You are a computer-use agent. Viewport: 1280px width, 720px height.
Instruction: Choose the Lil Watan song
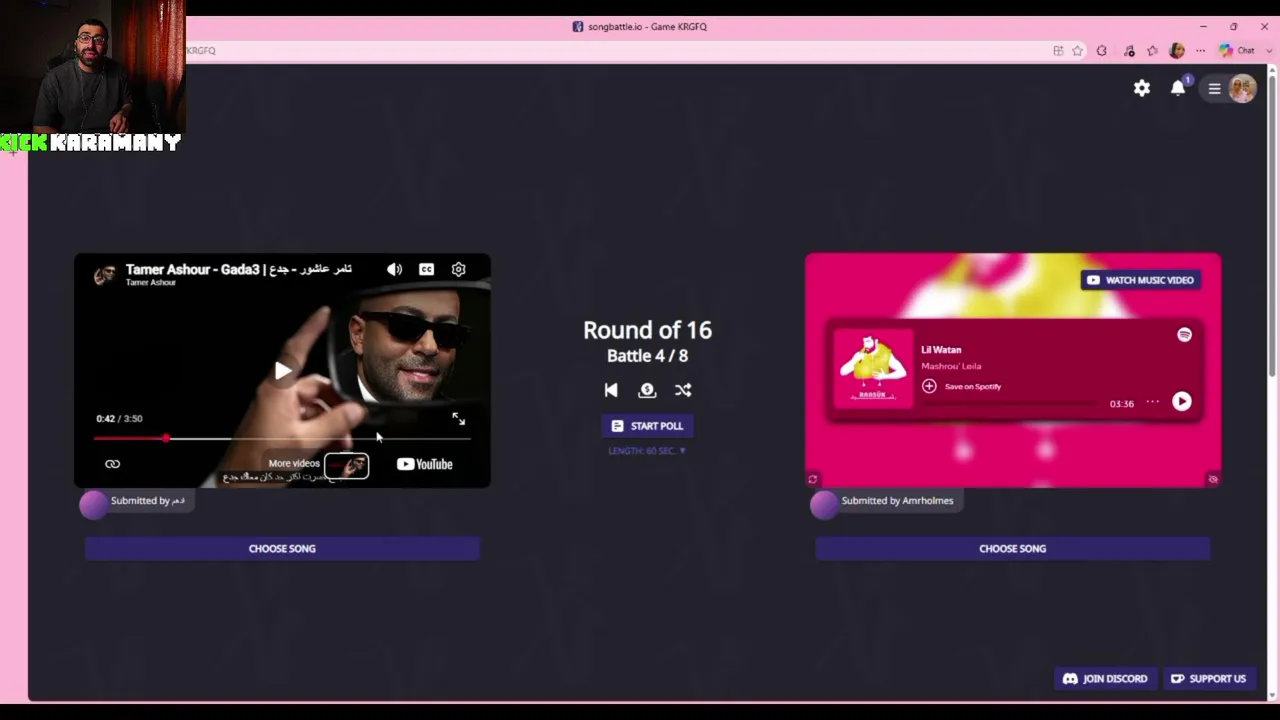point(1012,548)
